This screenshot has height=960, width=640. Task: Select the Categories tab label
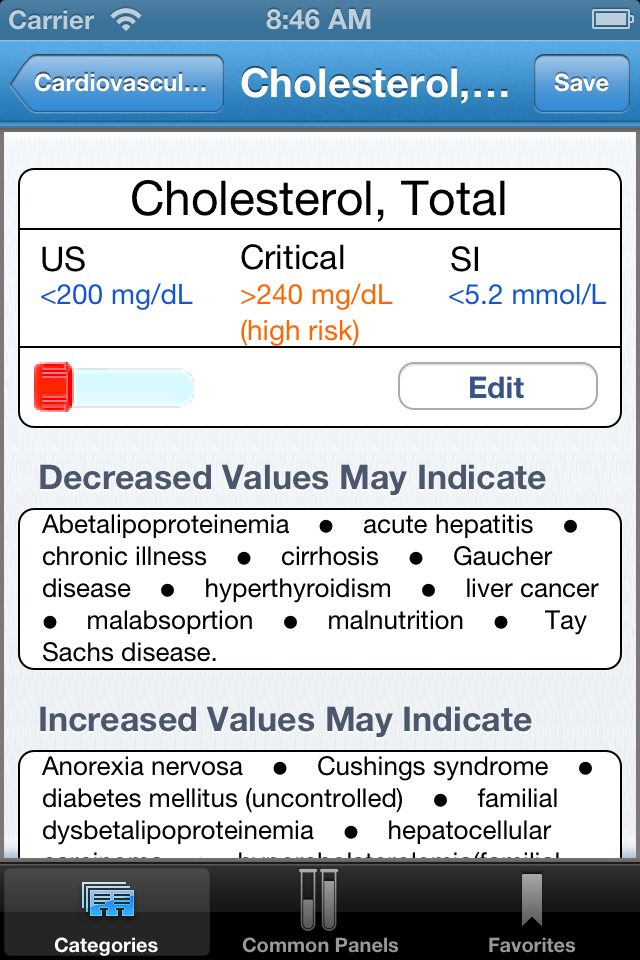(x=106, y=945)
